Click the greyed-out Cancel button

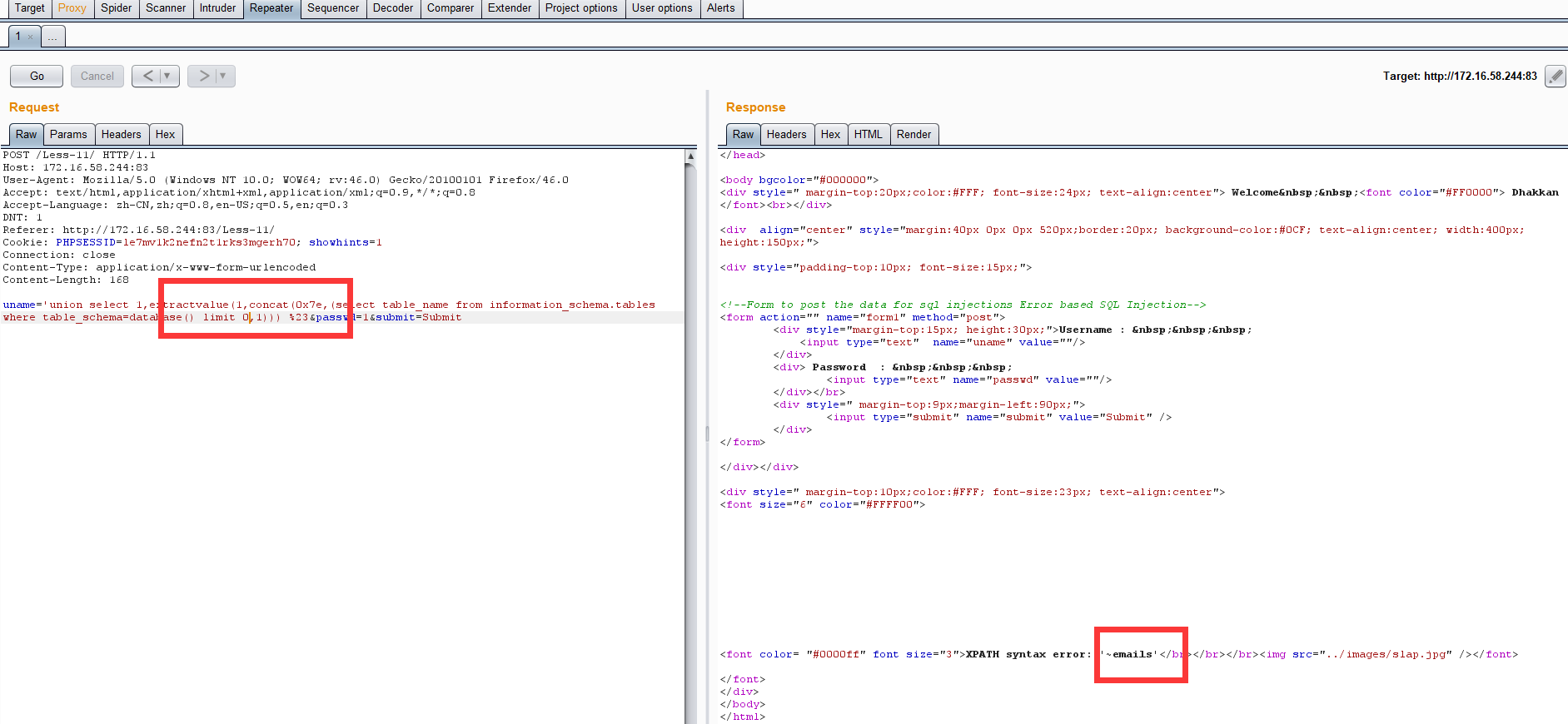(x=97, y=76)
